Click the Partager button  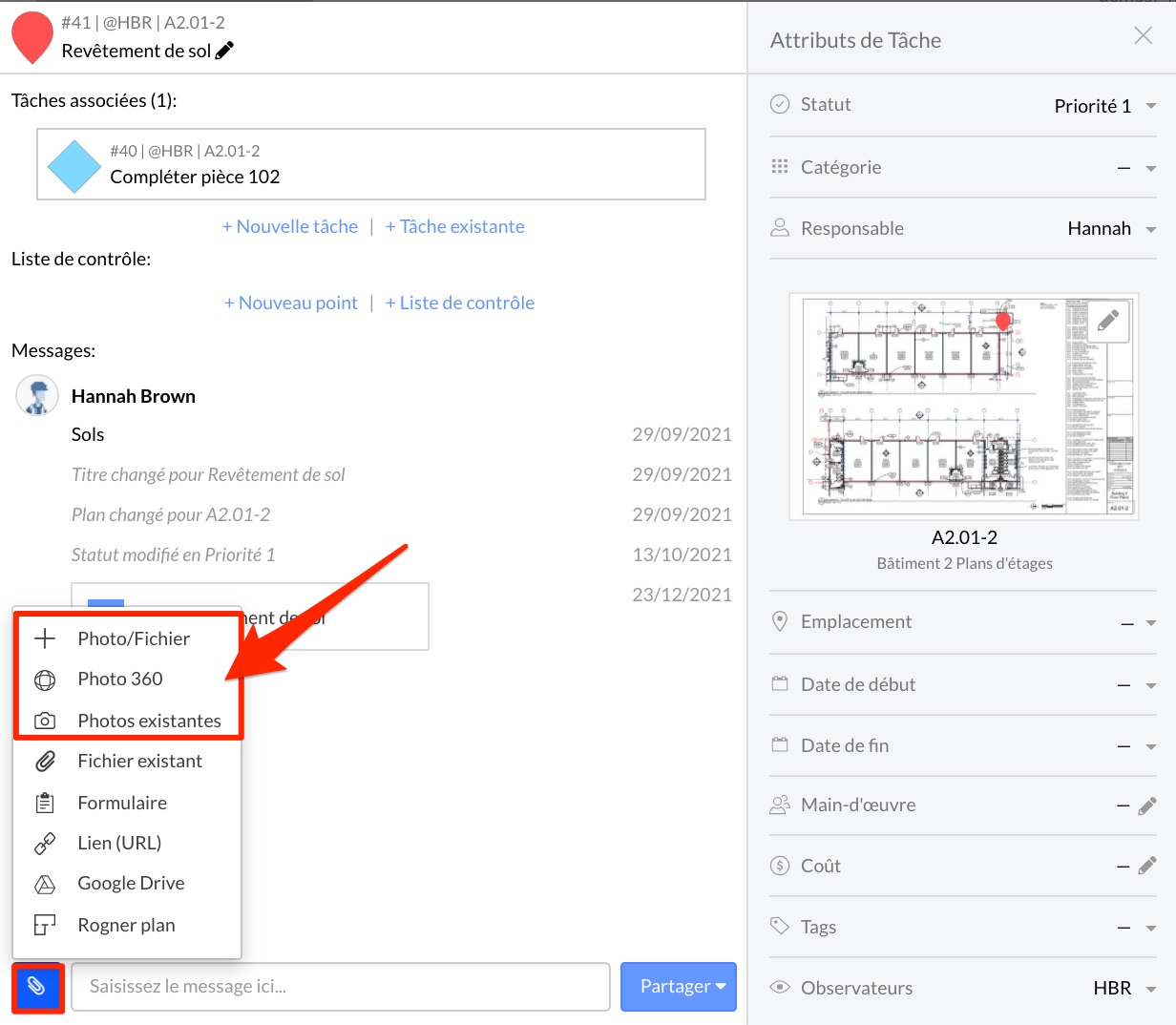pos(679,987)
